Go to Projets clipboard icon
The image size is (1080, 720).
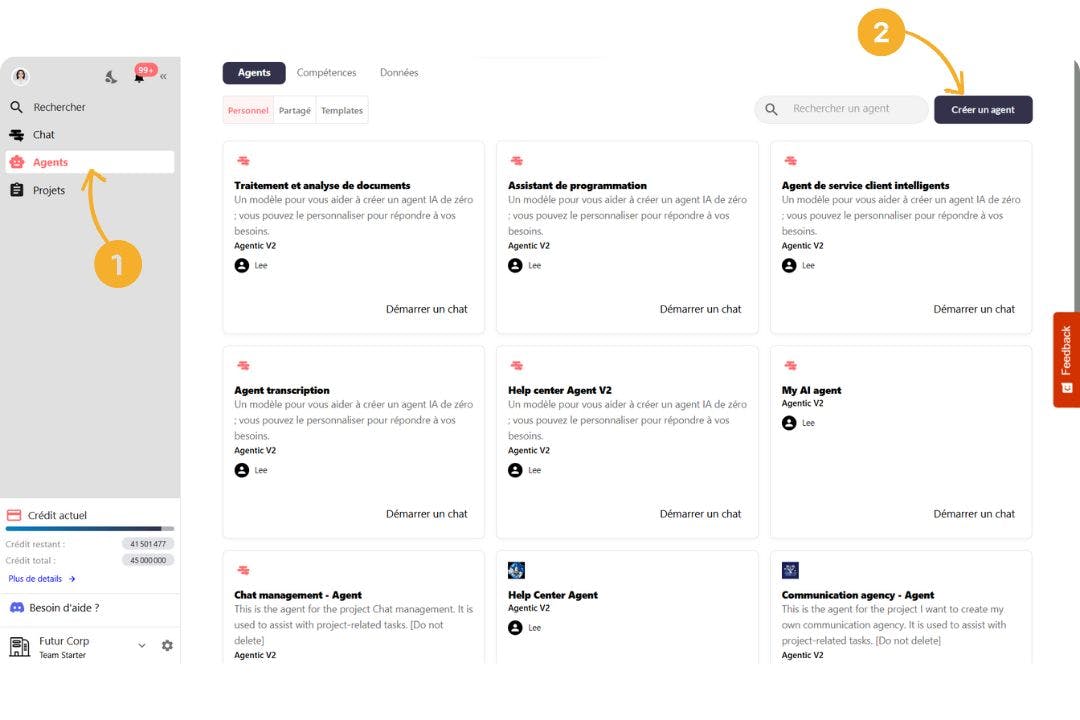16,190
